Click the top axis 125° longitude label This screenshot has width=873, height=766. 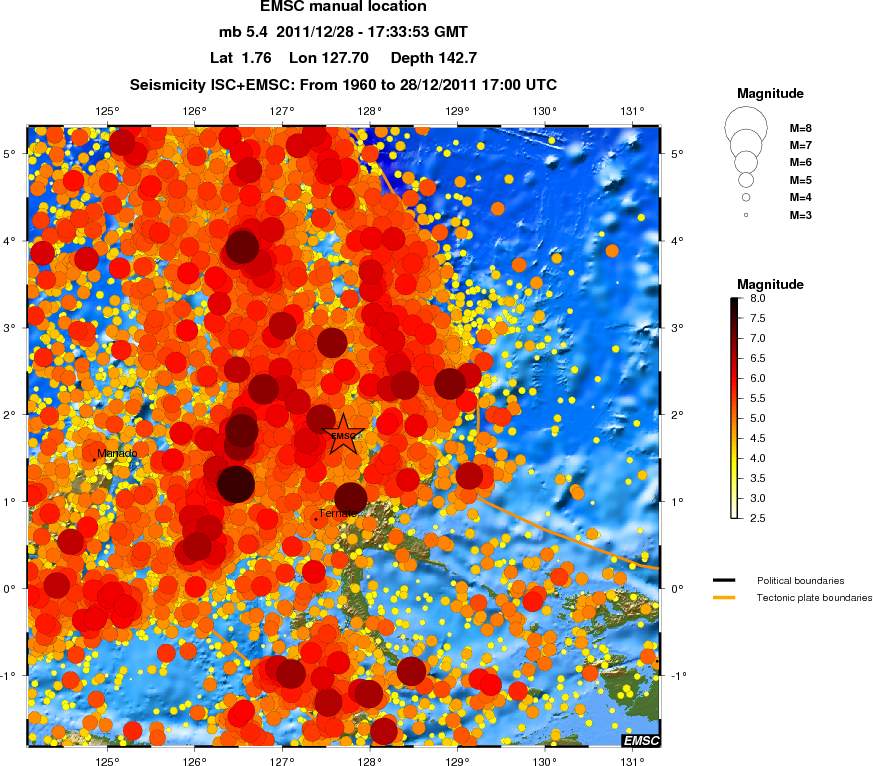107,111
